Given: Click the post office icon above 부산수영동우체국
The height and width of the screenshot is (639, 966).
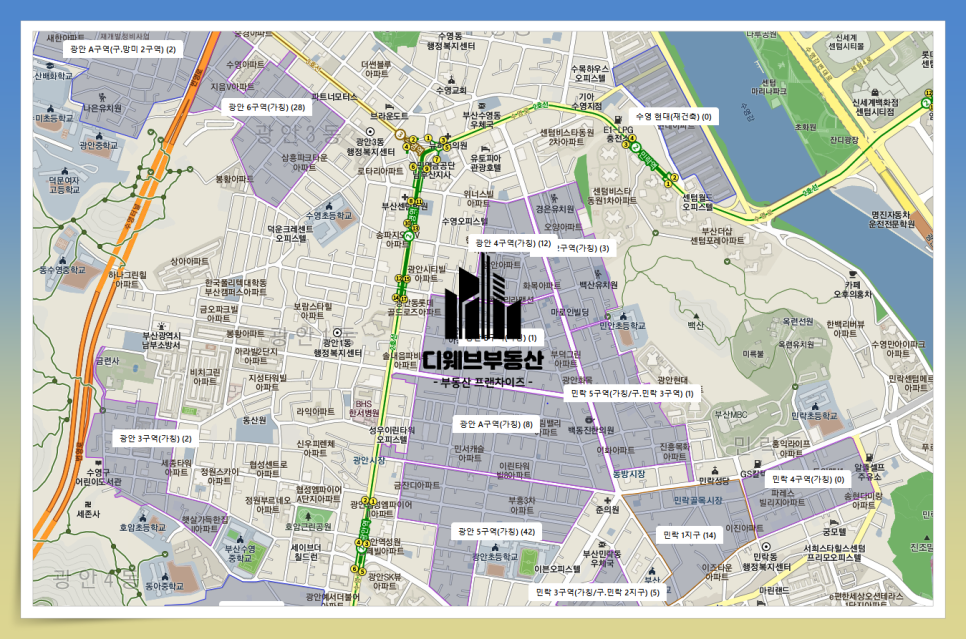Looking at the screenshot, I should click(x=482, y=106).
